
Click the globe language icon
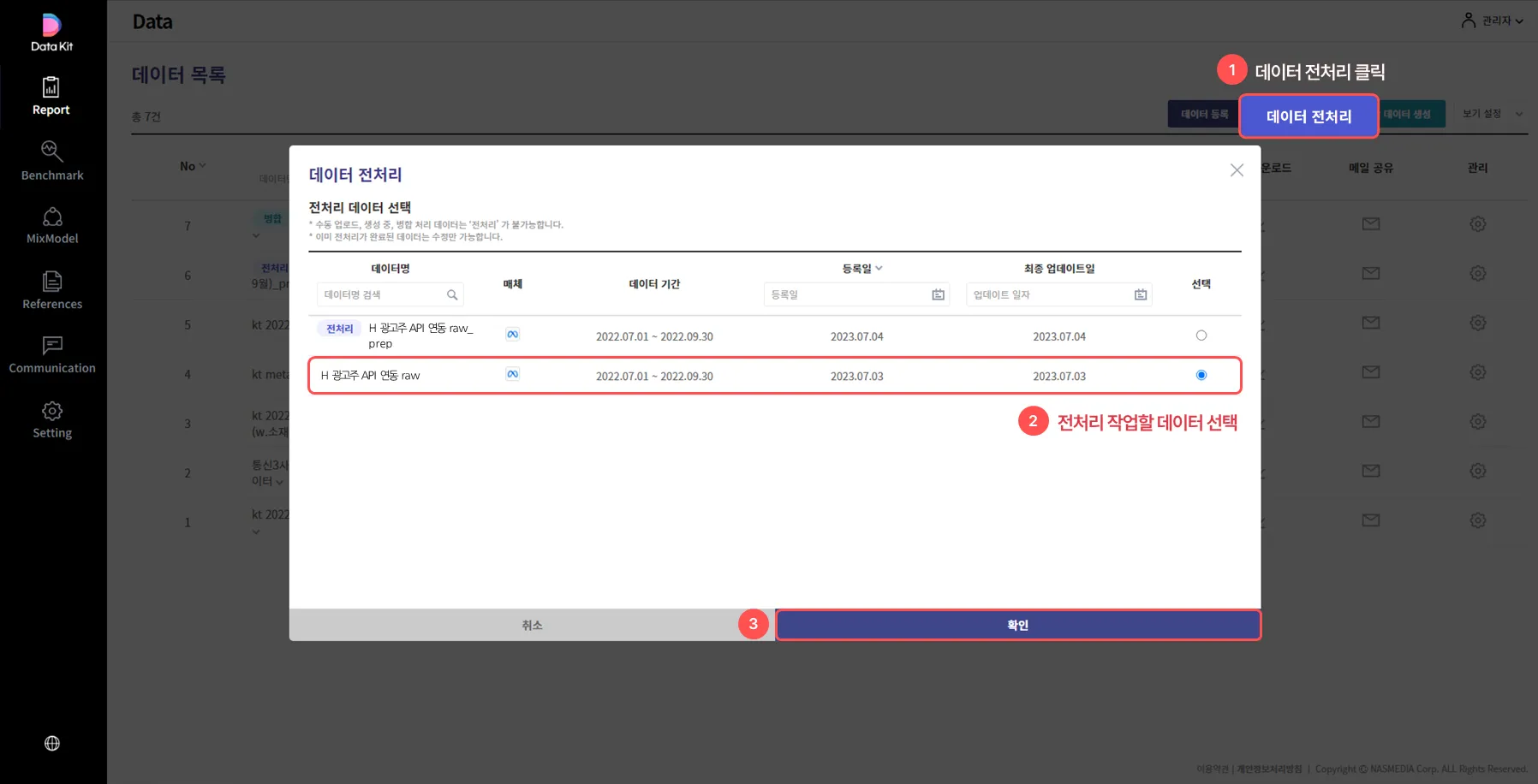point(52,743)
